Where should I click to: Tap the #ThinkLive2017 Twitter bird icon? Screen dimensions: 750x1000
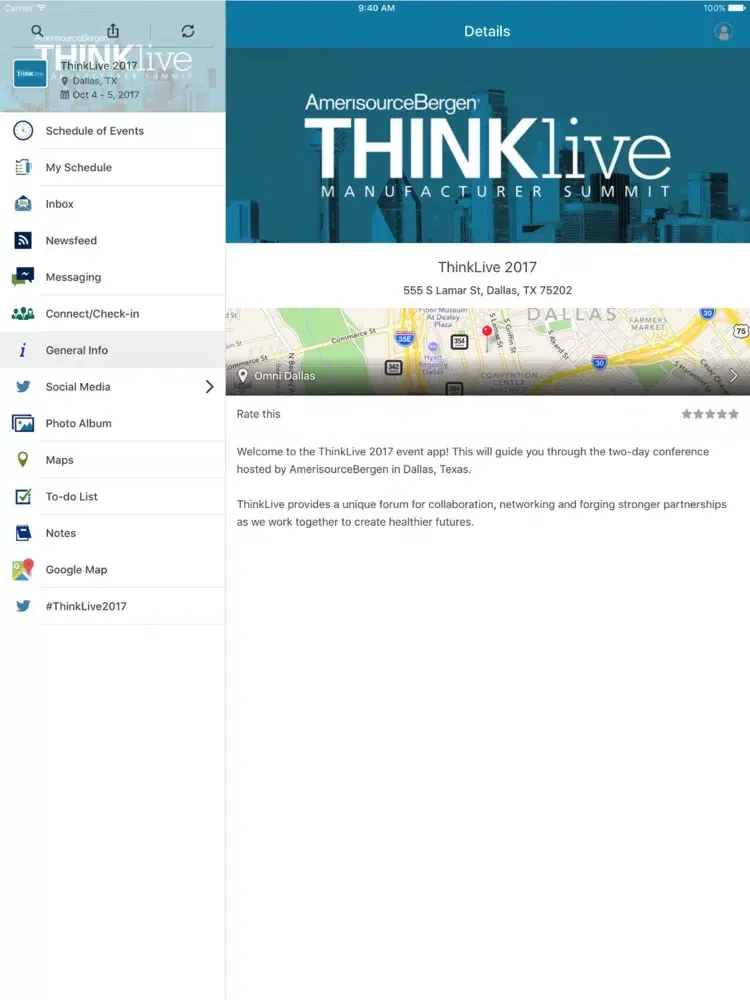23,606
